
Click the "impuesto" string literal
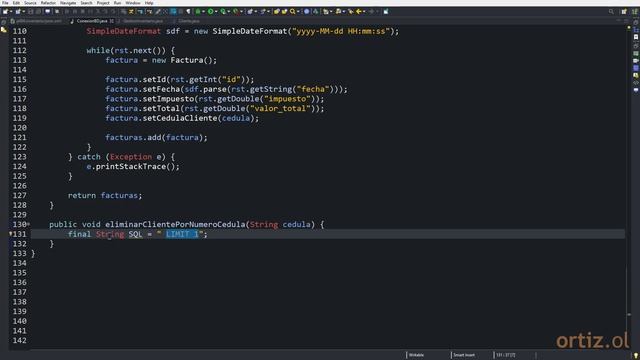pyautogui.click(x=287, y=99)
